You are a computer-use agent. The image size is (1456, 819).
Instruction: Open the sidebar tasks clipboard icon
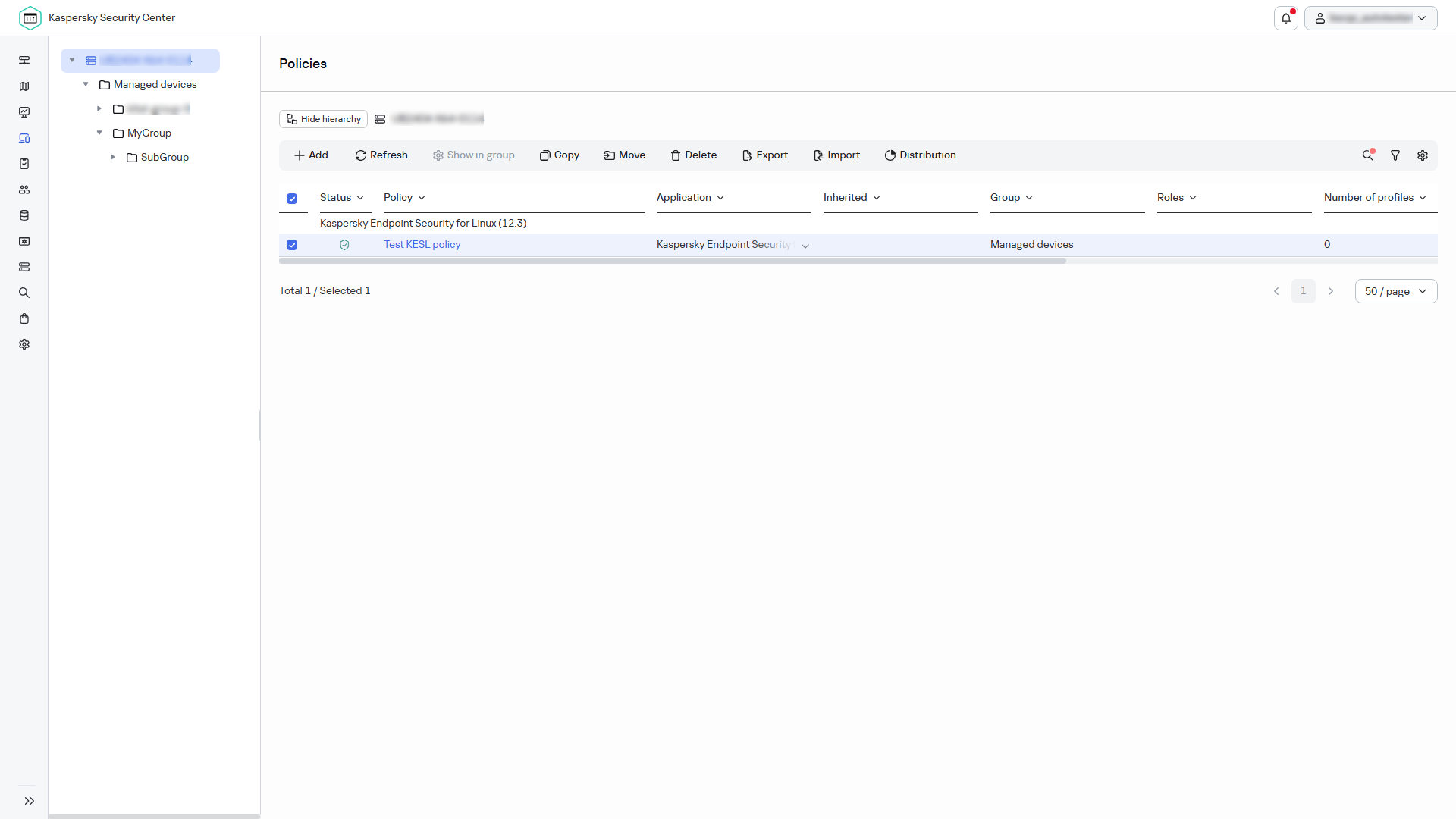pyautogui.click(x=24, y=164)
